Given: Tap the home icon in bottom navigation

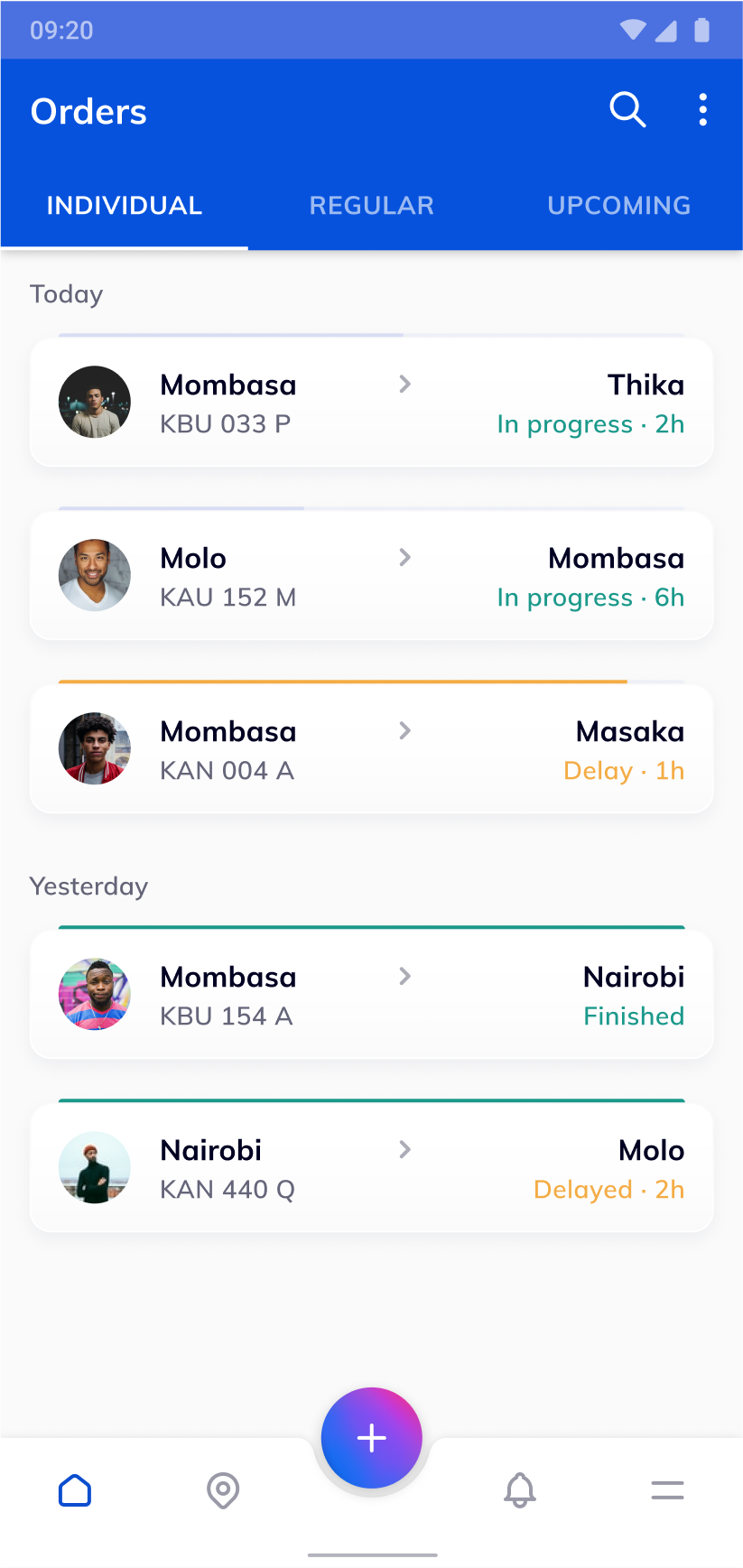Looking at the screenshot, I should click(75, 1490).
